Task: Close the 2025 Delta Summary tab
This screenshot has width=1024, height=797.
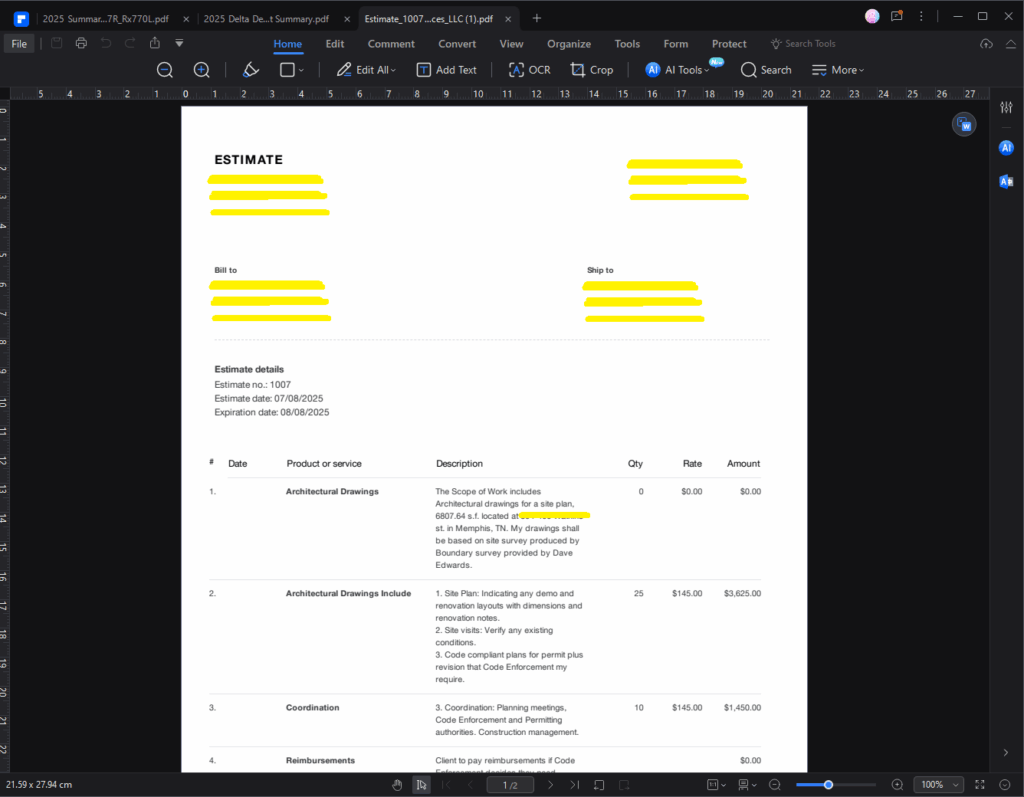Action: [347, 19]
